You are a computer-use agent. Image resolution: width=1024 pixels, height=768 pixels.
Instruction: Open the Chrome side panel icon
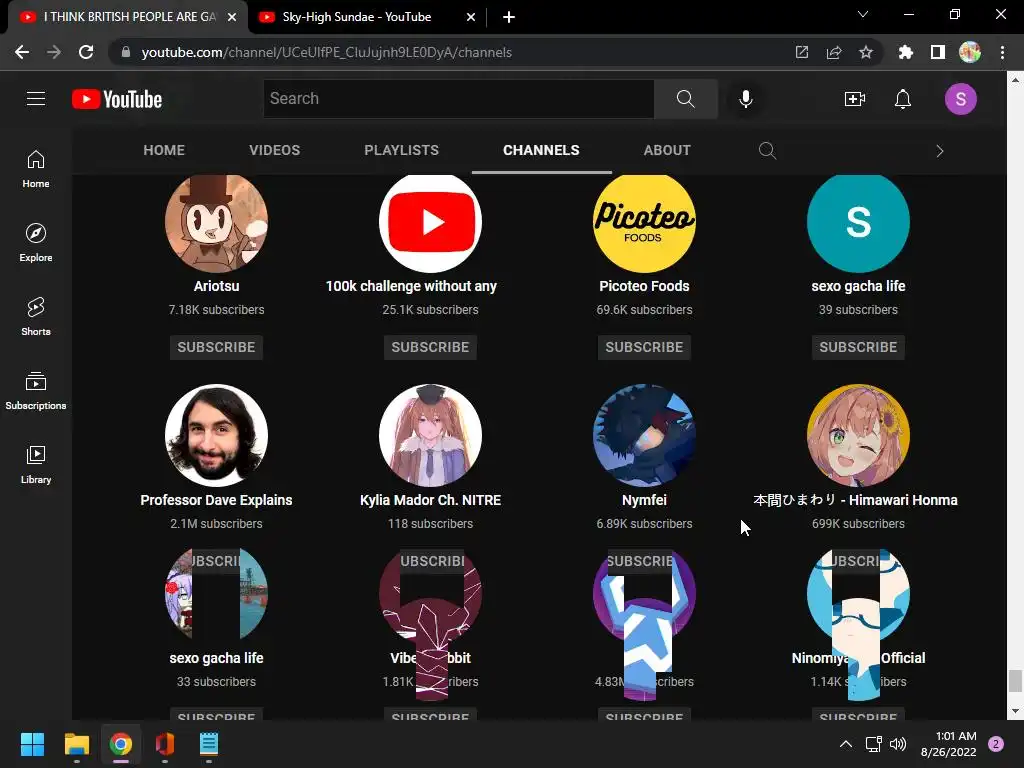point(938,52)
